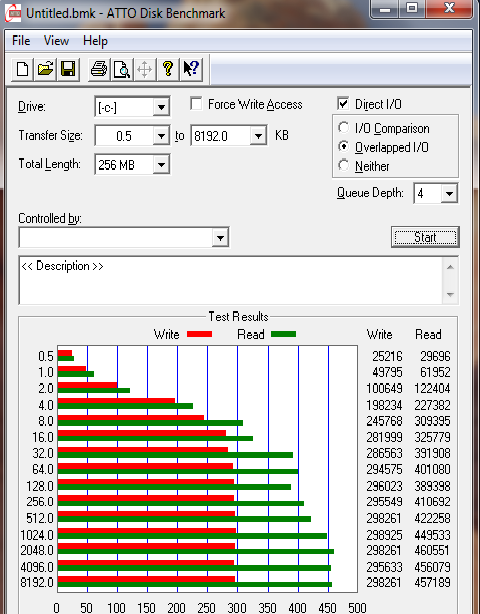The height and width of the screenshot is (614, 480).
Task: Expand the Drive dropdown showing [-c-]
Action: [161, 107]
